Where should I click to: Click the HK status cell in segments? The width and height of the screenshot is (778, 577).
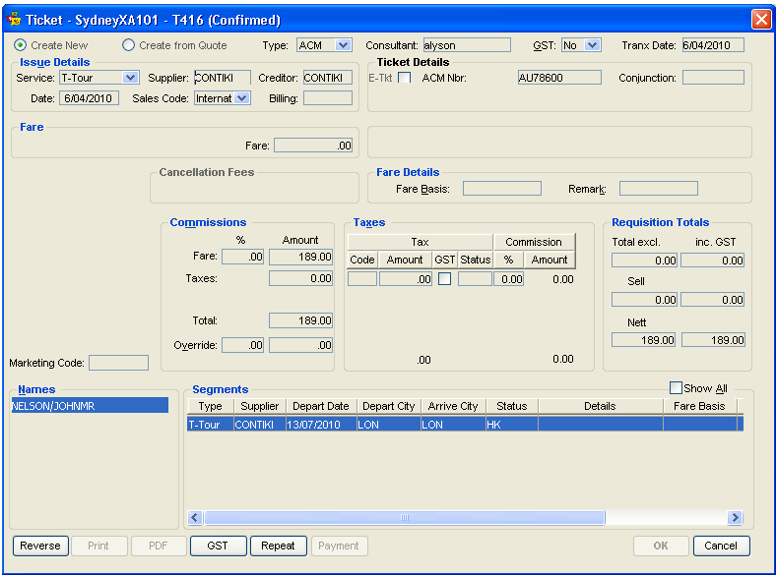(512, 425)
